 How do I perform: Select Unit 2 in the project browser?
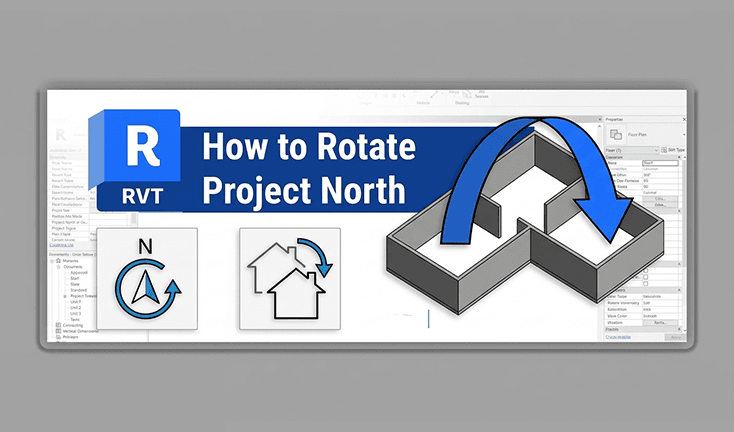pos(75,308)
